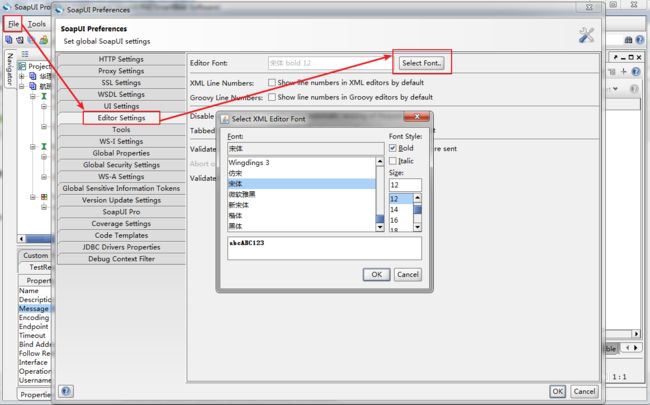The width and height of the screenshot is (650, 405).
Task: Click the first blue documents toolbar icon
Action: [x=9, y=40]
